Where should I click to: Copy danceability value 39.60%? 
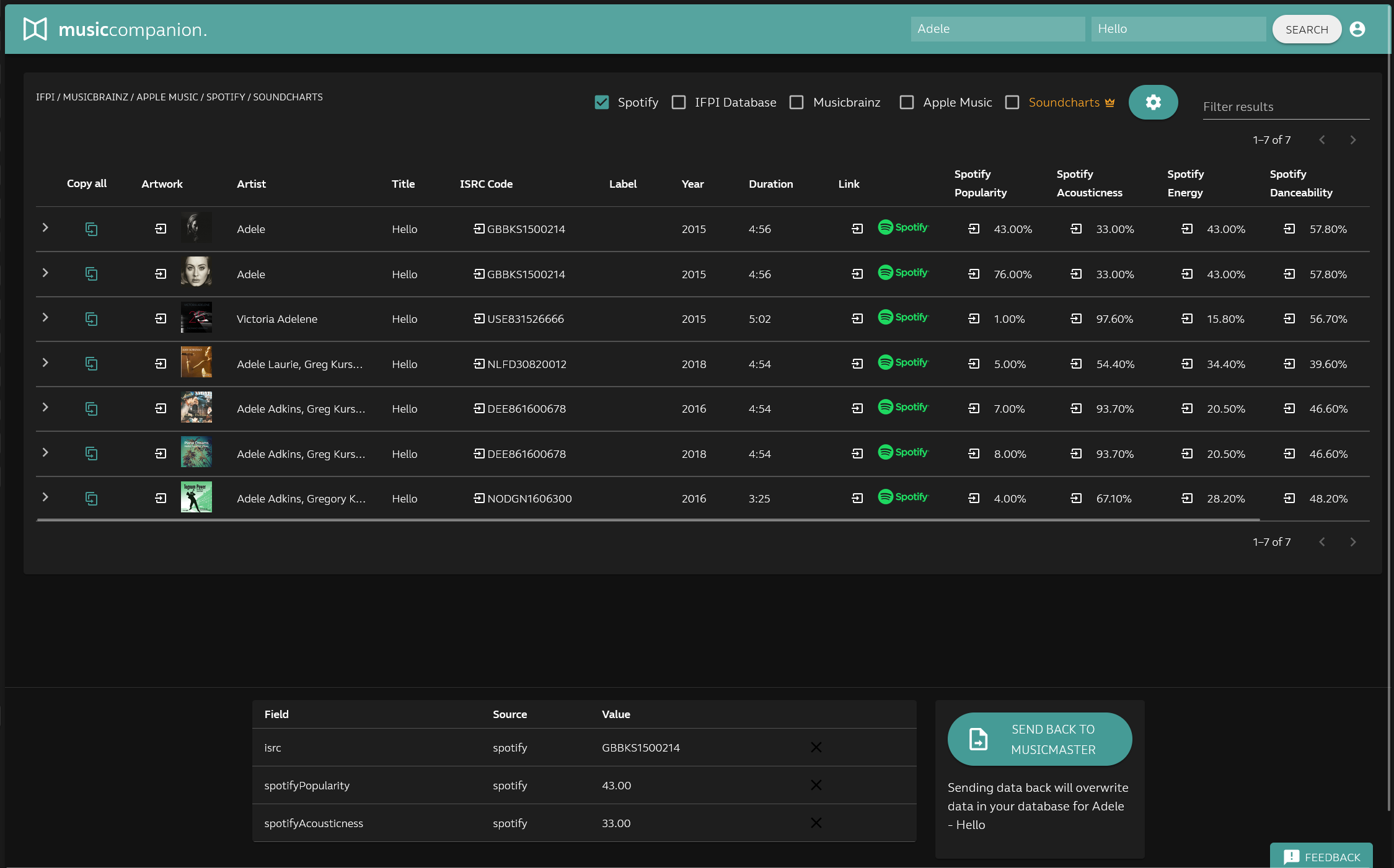coord(1289,364)
